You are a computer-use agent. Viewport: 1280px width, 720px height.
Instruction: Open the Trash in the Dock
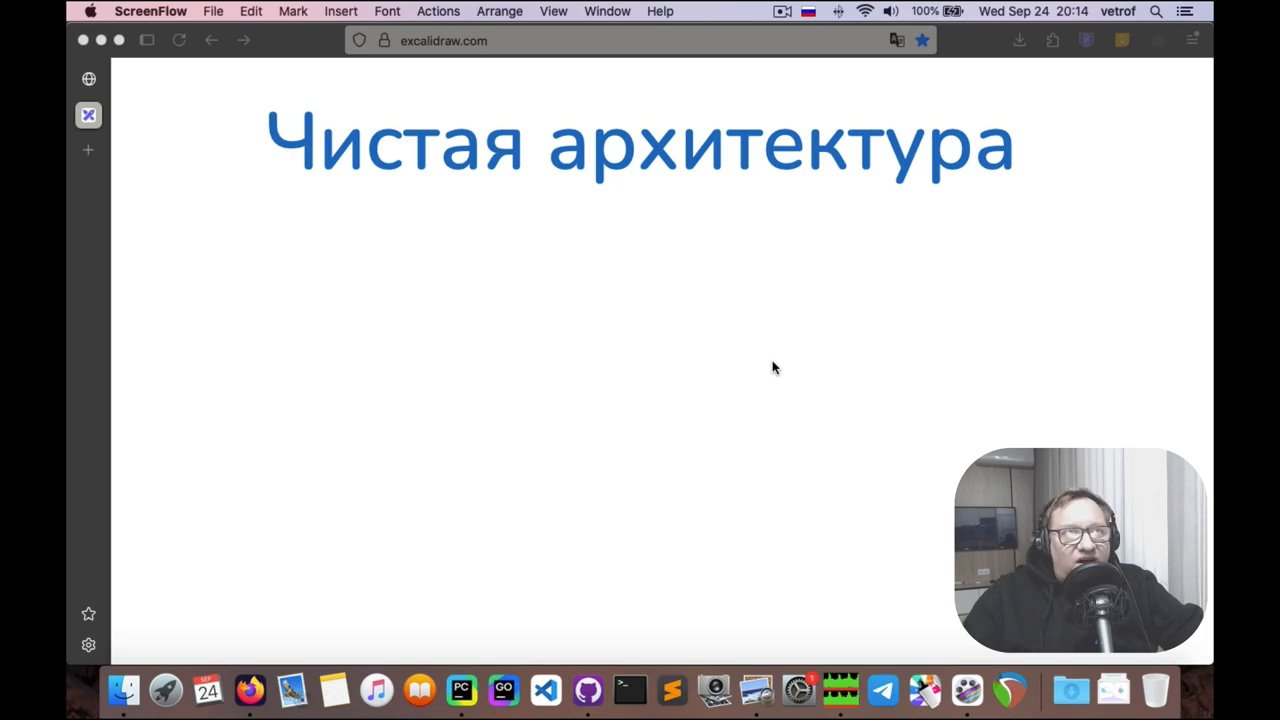pos(1155,690)
